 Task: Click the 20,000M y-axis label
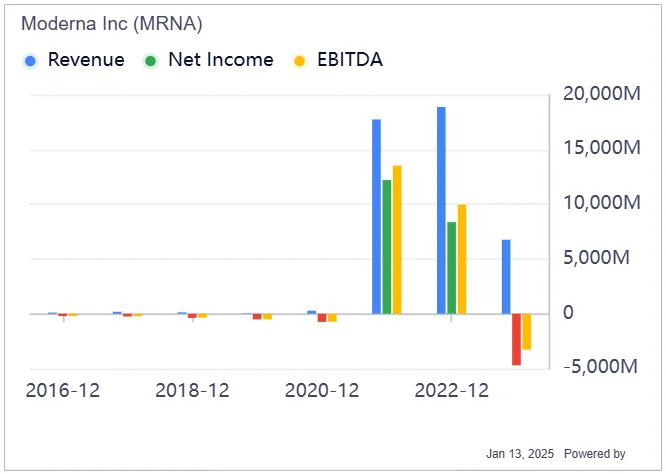(x=601, y=93)
